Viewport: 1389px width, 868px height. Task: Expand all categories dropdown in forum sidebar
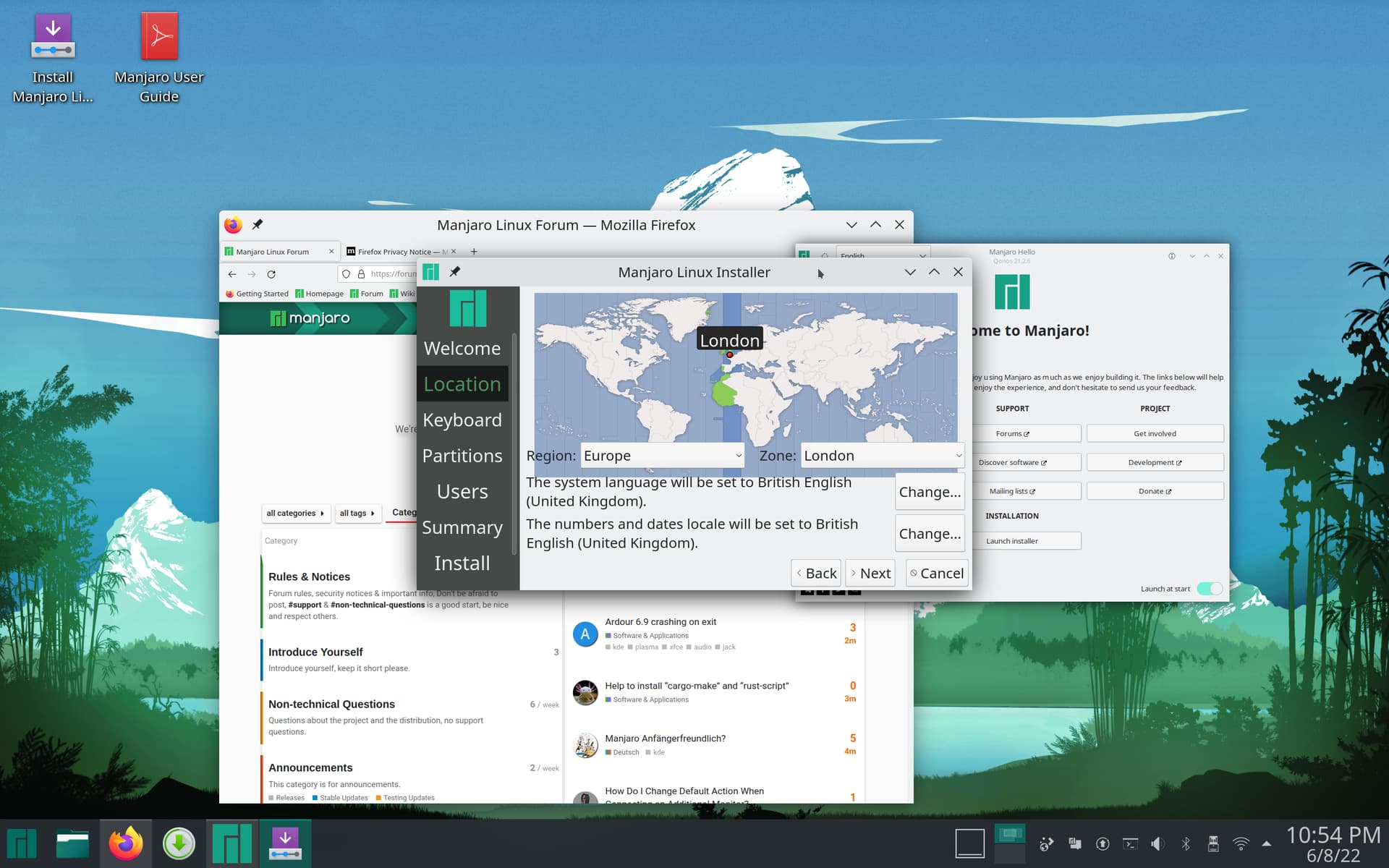[293, 511]
